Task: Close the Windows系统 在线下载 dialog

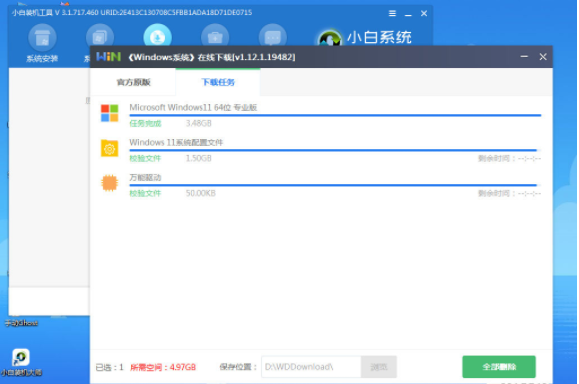Action: (x=543, y=57)
